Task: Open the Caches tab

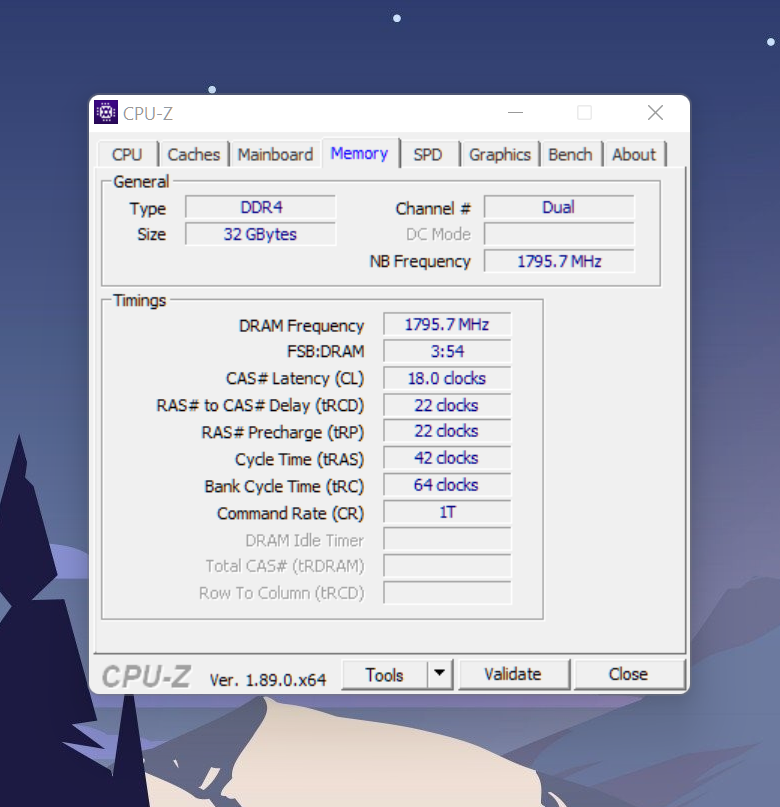Action: pyautogui.click(x=193, y=154)
